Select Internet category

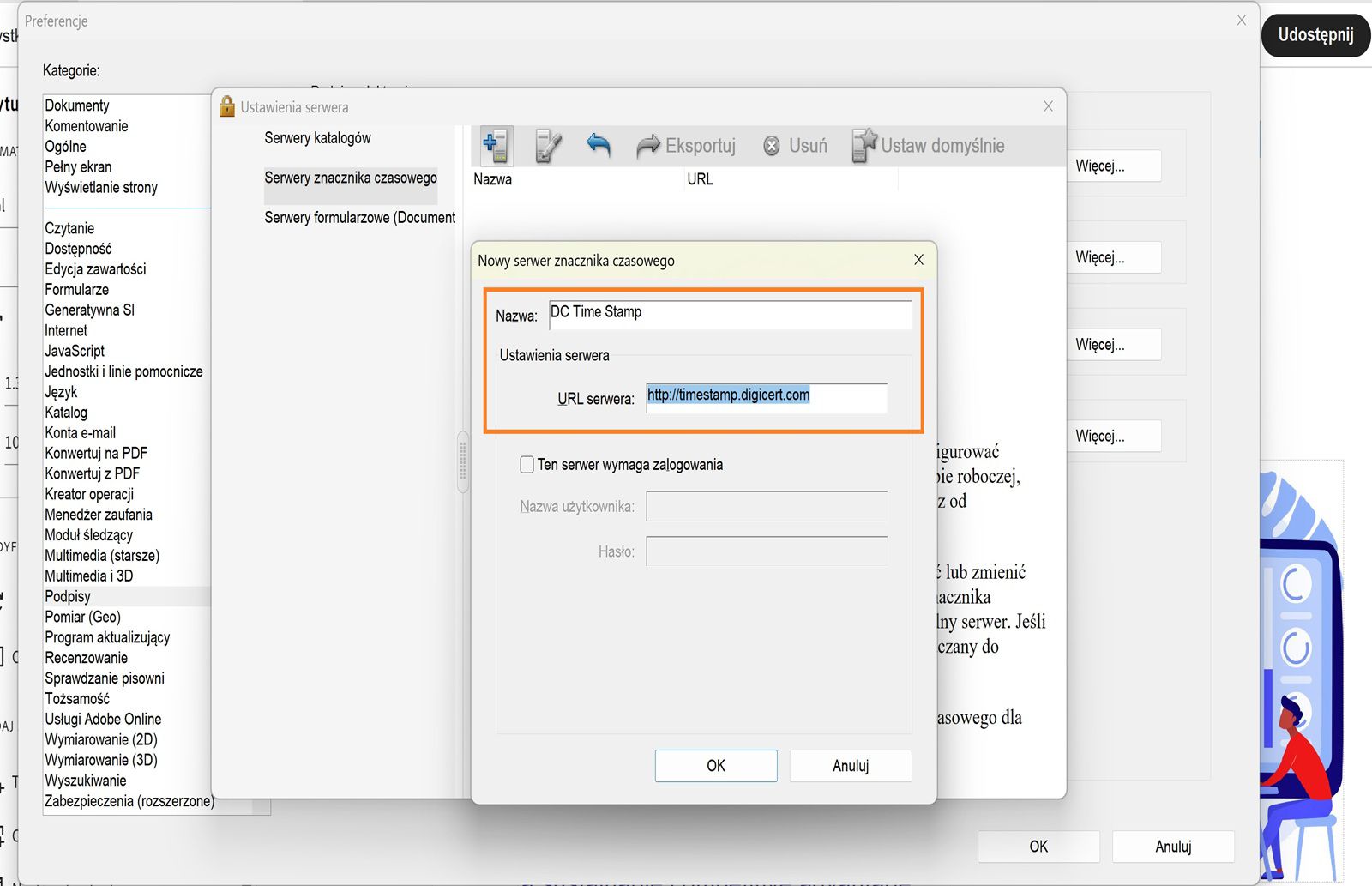pyautogui.click(x=66, y=331)
